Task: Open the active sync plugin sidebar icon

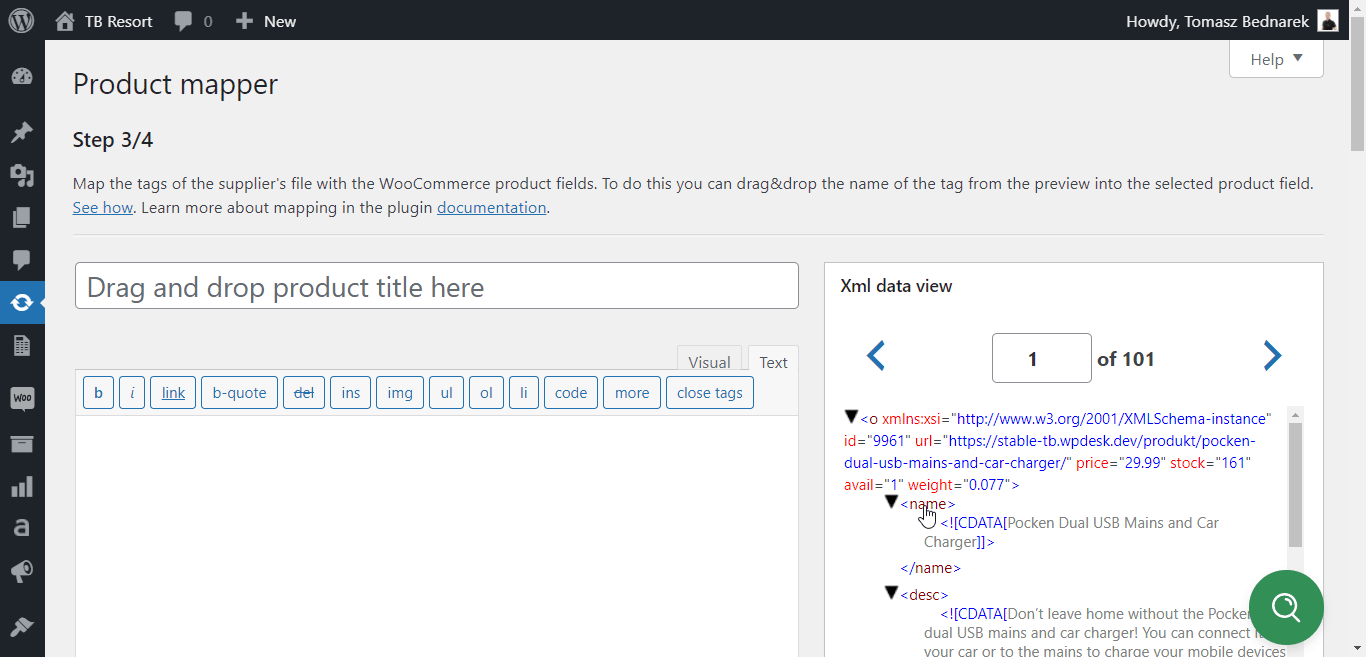Action: [22, 302]
